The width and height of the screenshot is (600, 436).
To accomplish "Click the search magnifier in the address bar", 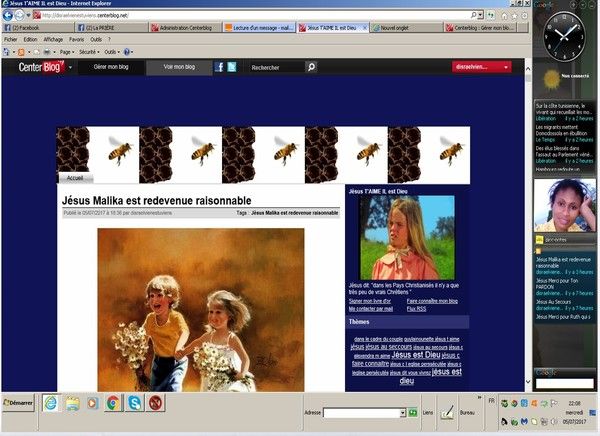I will click(x=474, y=15).
